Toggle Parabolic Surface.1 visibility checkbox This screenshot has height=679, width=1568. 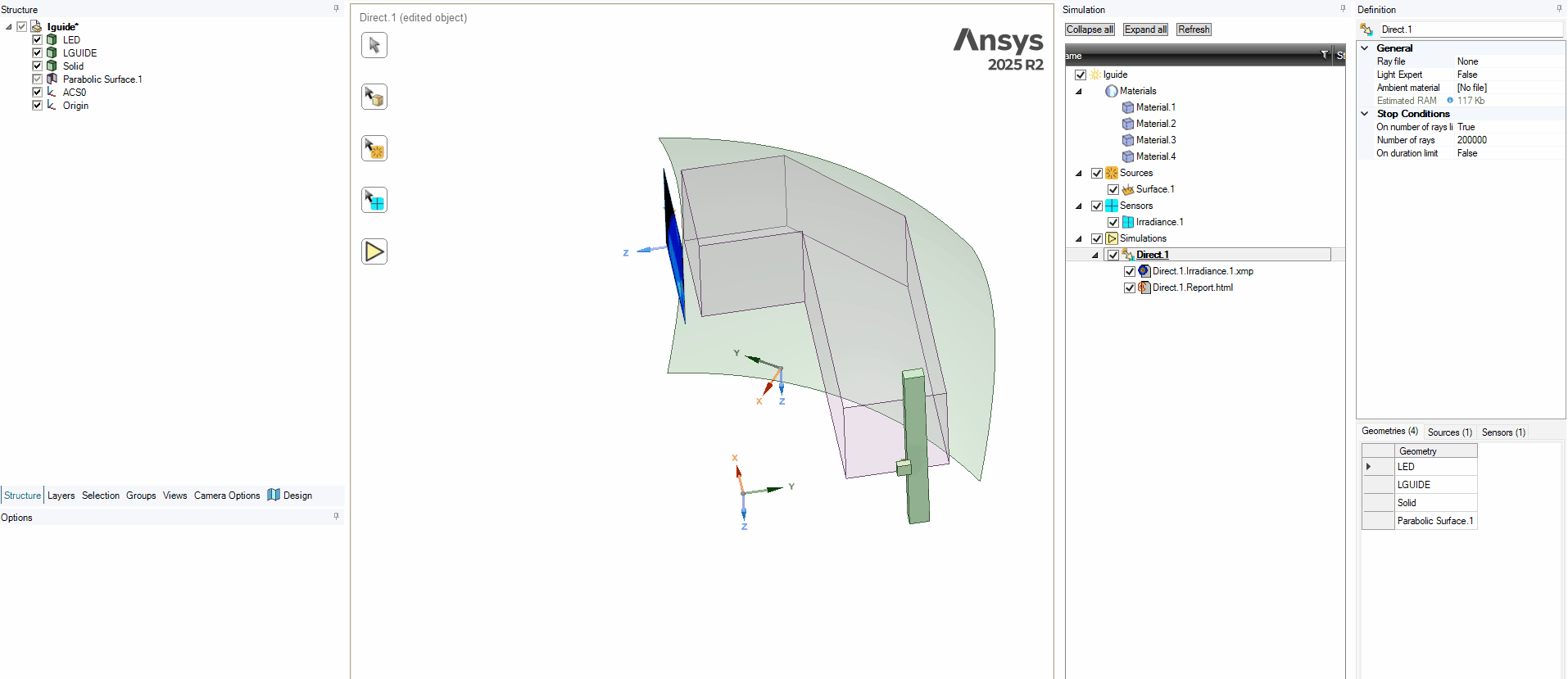(37, 79)
